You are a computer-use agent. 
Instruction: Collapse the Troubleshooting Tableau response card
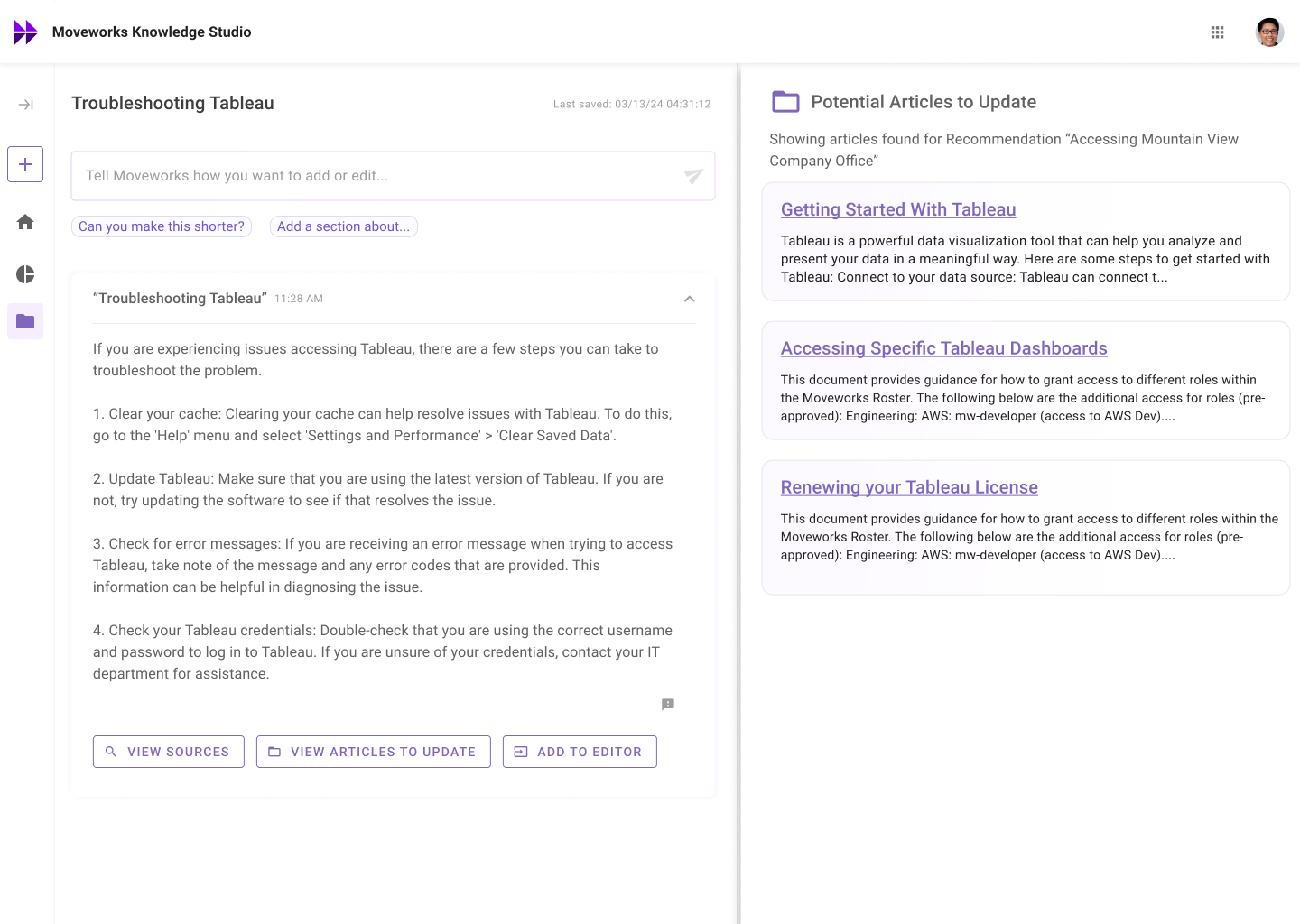coord(690,299)
